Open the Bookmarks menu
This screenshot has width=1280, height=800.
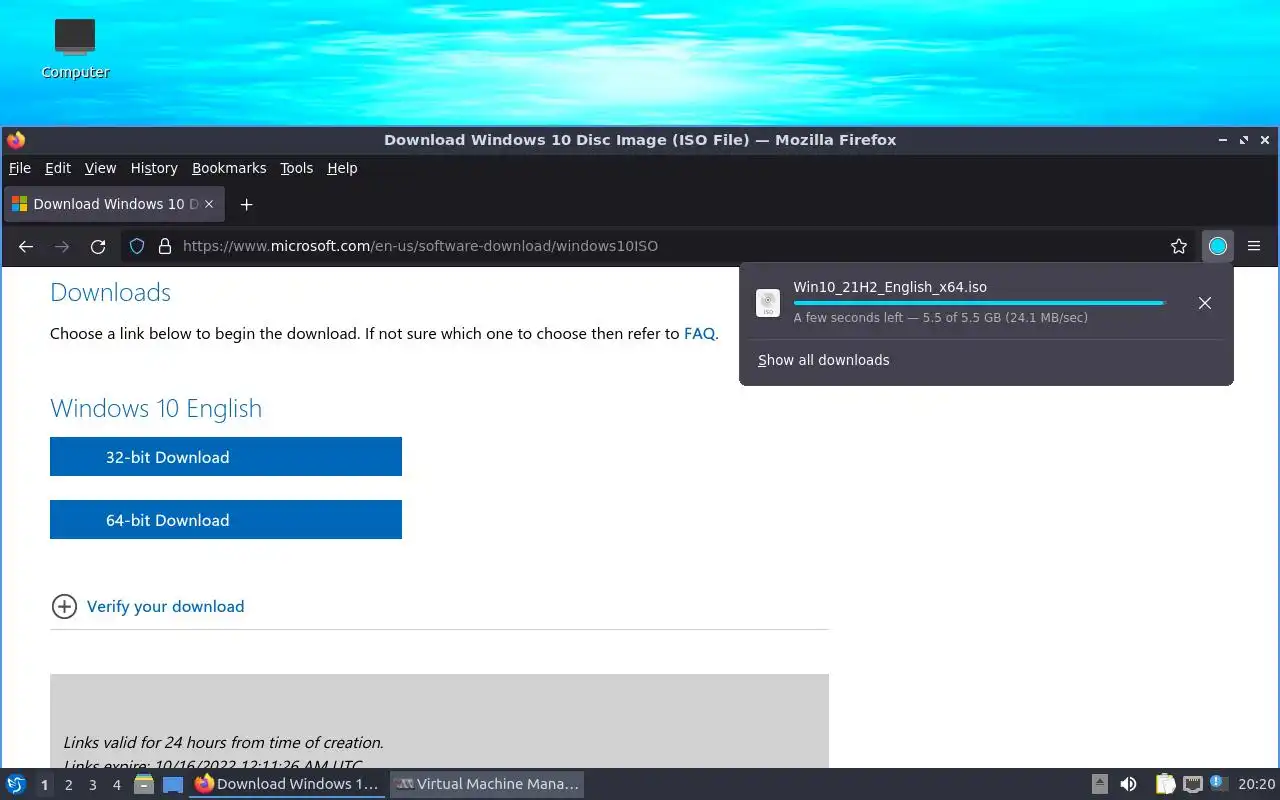[229, 168]
